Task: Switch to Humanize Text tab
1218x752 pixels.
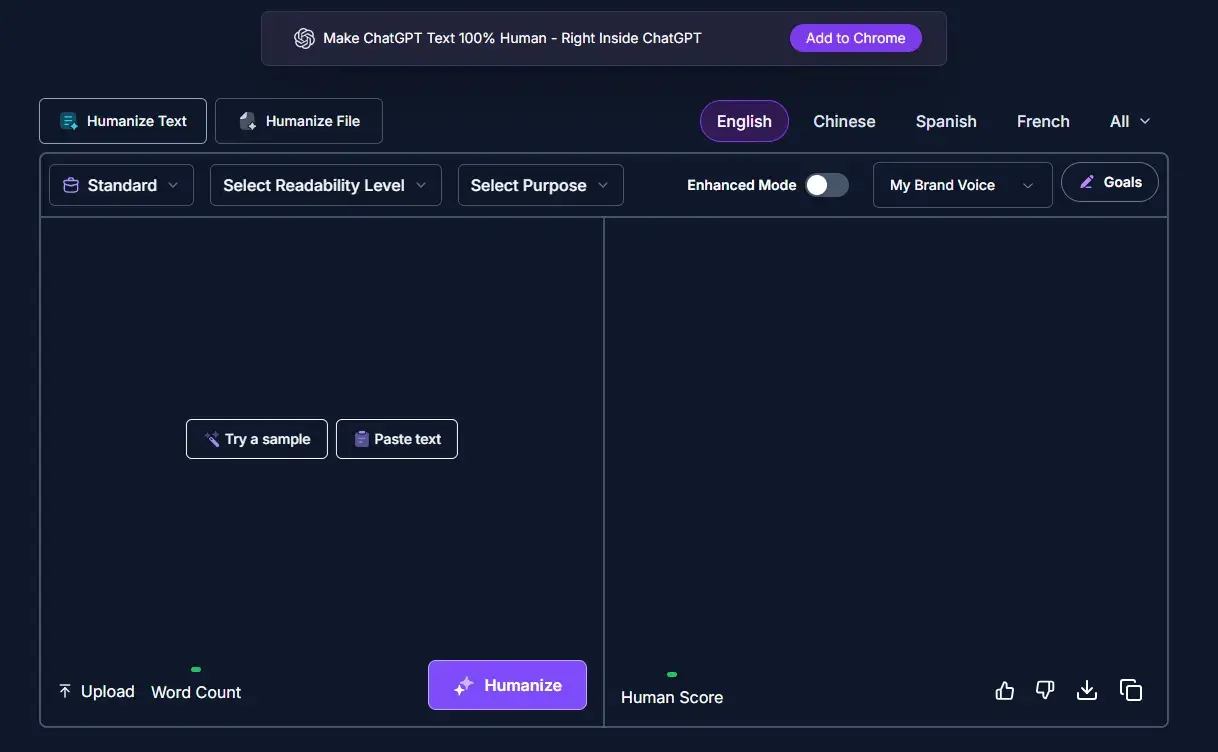Action: 123,121
